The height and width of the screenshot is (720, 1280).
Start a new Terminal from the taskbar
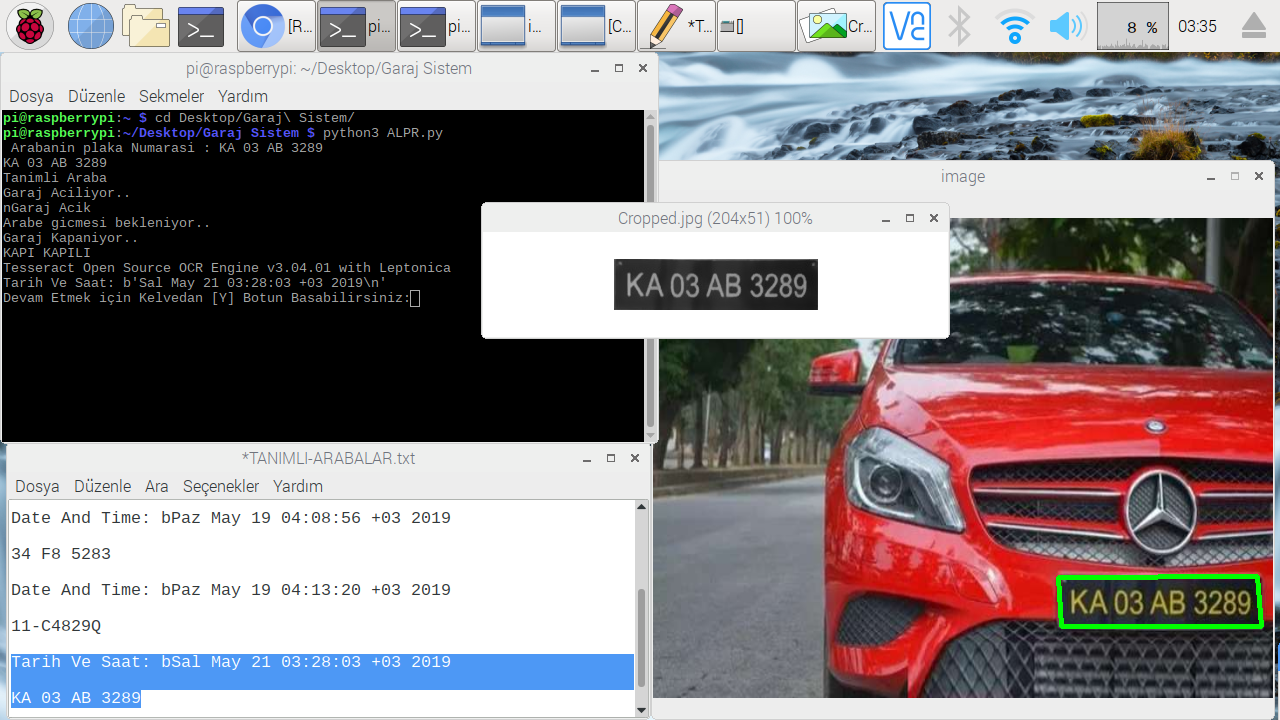pyautogui.click(x=200, y=25)
